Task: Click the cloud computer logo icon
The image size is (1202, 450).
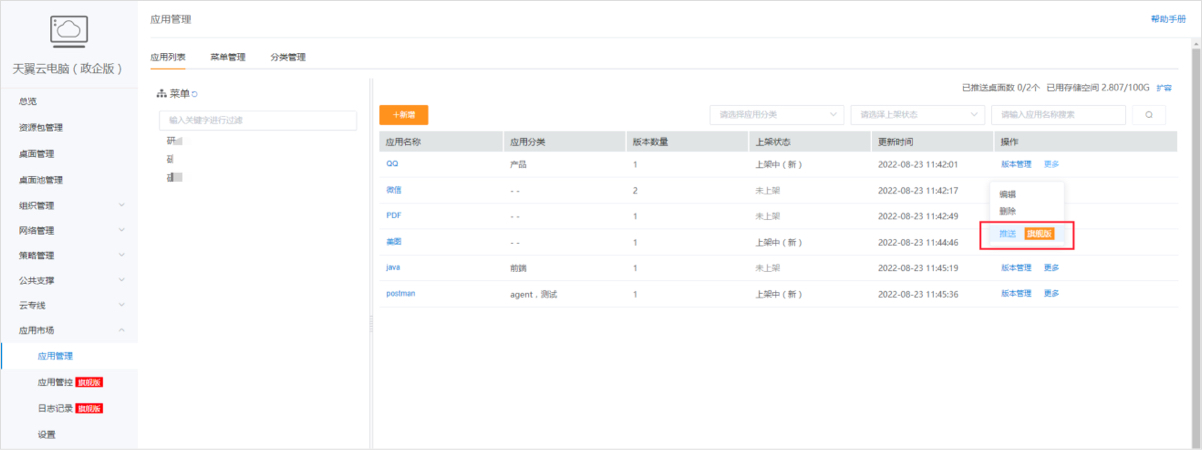Action: [68, 31]
